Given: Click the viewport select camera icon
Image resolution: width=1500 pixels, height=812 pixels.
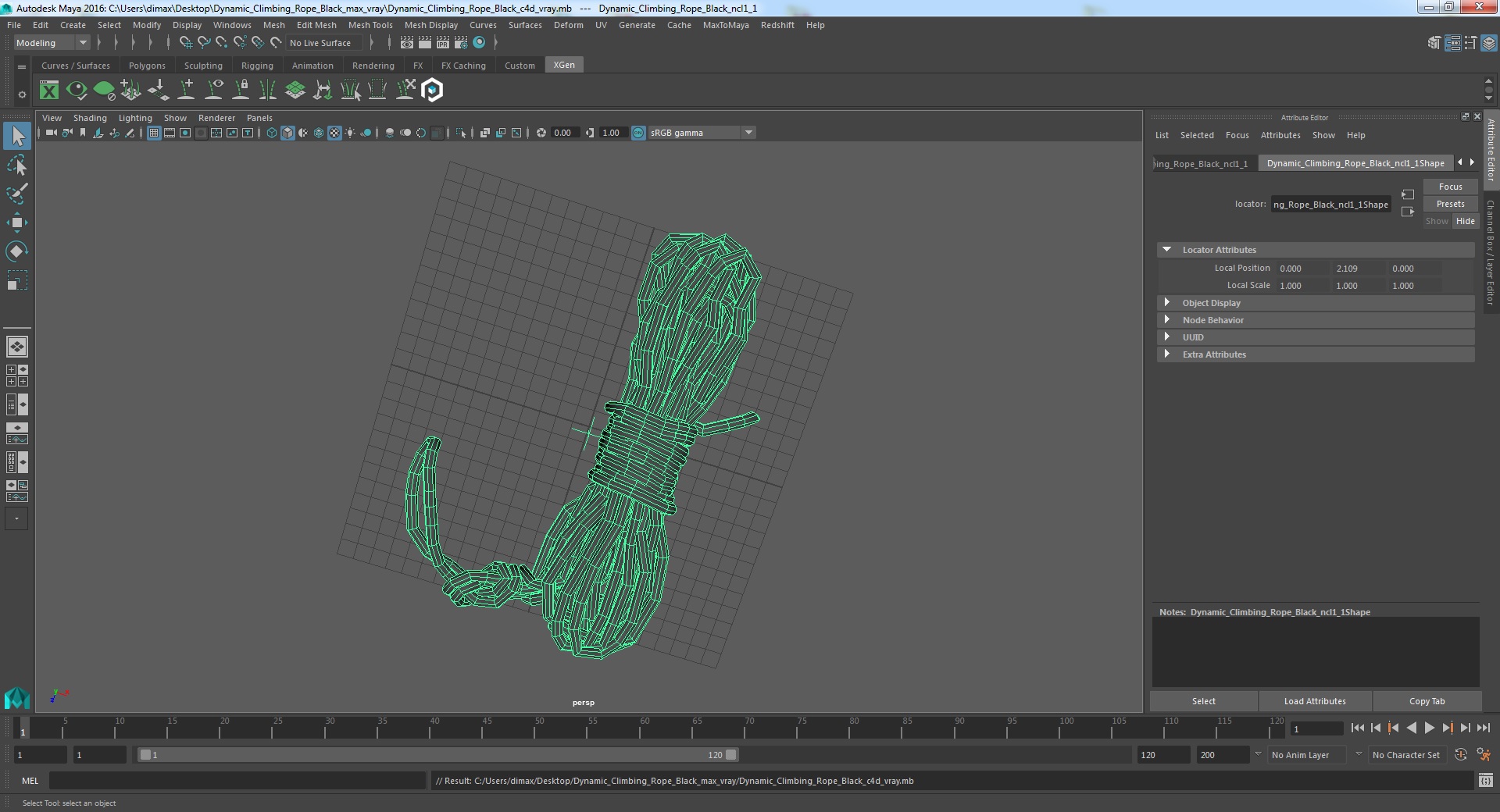Looking at the screenshot, I should pos(51,133).
